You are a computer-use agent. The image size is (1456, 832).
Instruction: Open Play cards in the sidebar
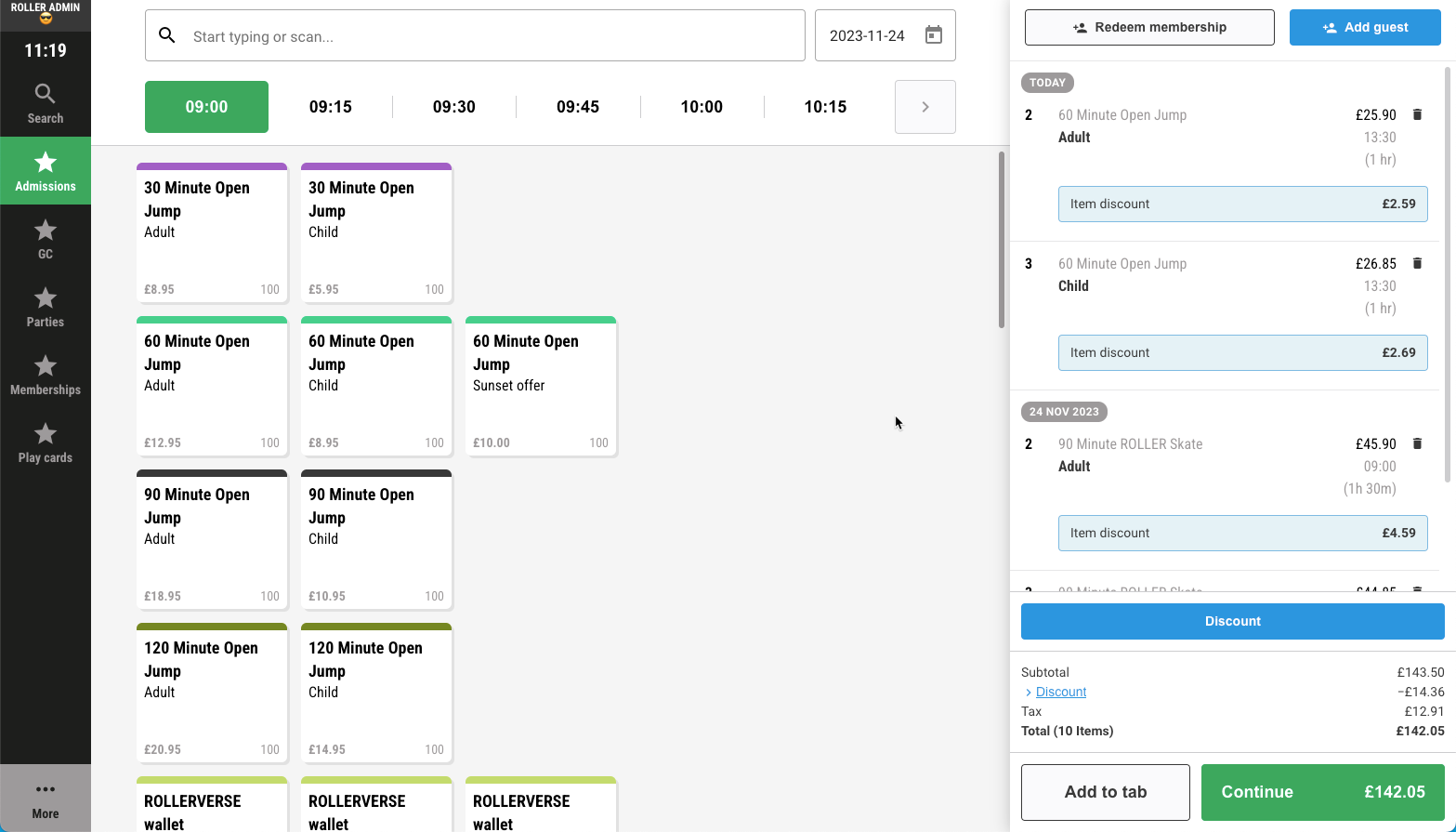point(46,442)
